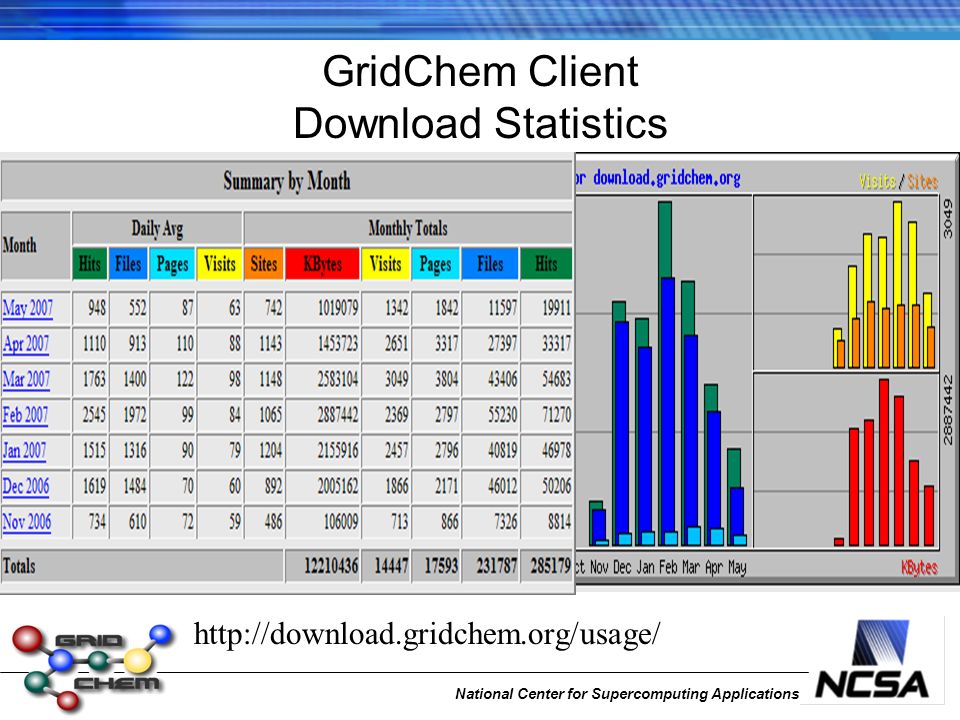
Task: Click the Monthly Totals group header
Action: (408, 228)
